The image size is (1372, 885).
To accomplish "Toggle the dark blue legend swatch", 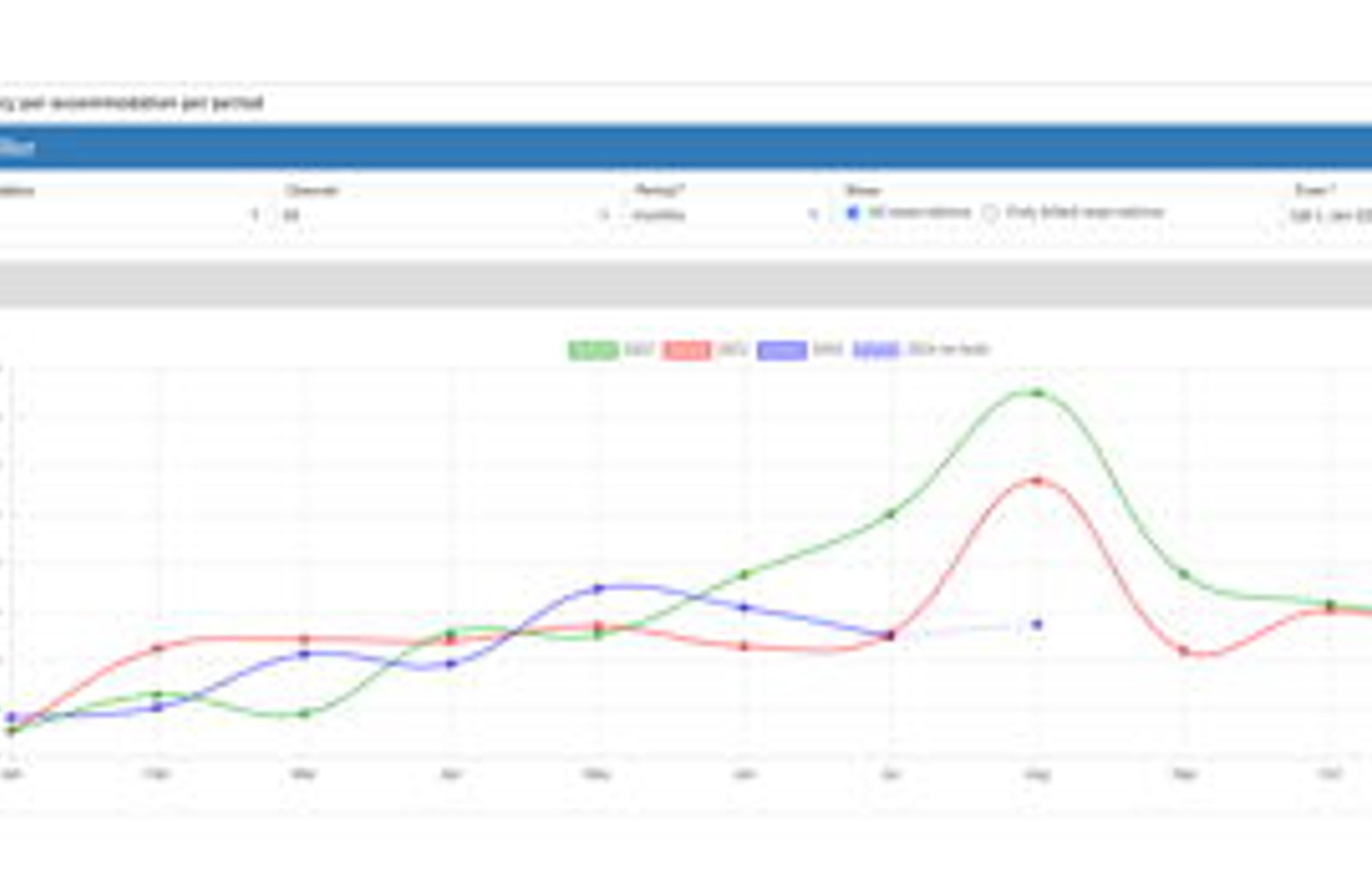I will click(x=782, y=350).
